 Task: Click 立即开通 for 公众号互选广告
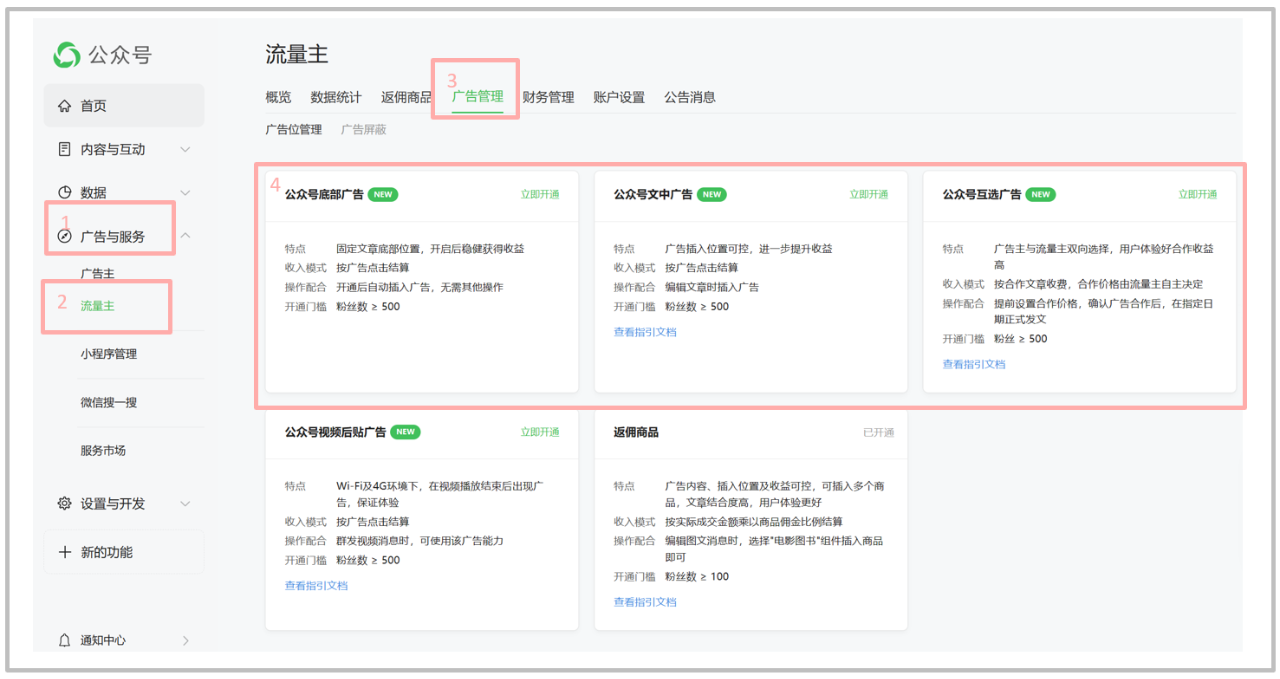(x=1198, y=195)
